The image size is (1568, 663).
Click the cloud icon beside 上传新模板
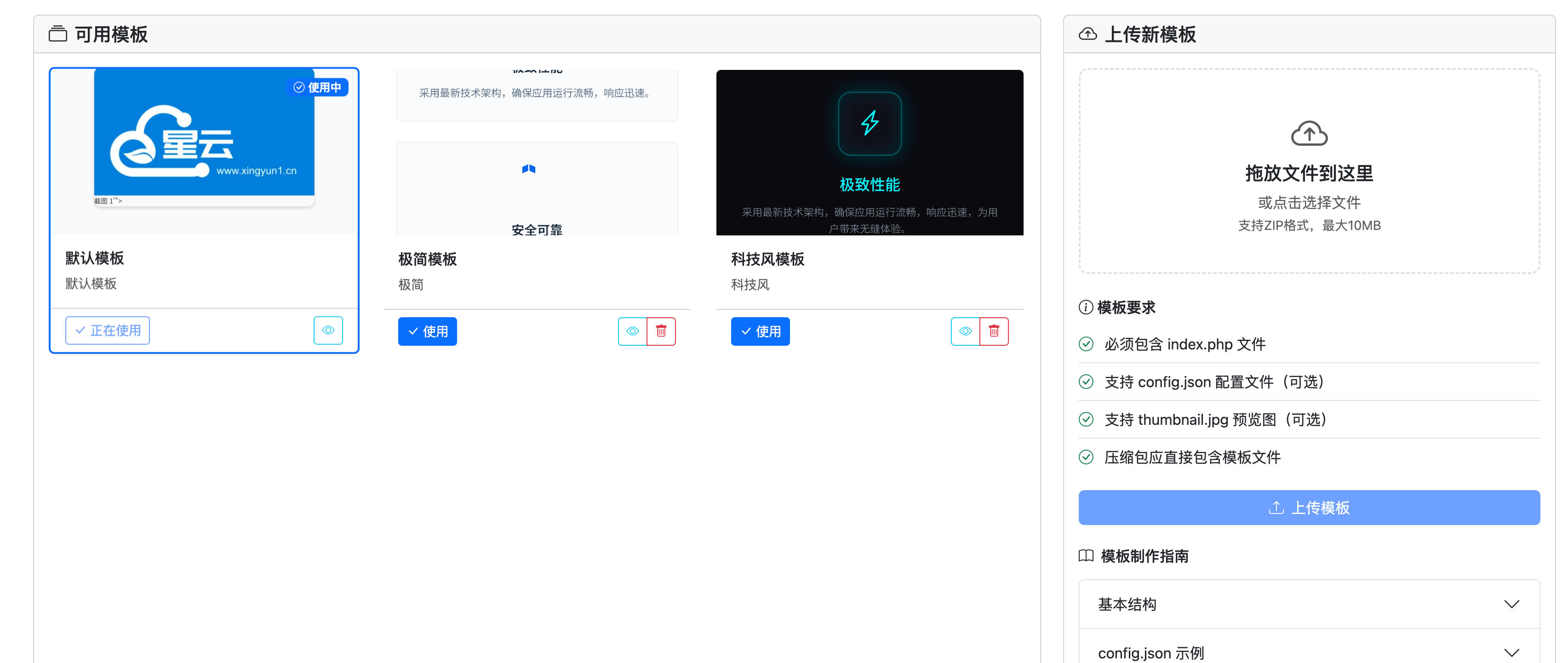[x=1088, y=34]
